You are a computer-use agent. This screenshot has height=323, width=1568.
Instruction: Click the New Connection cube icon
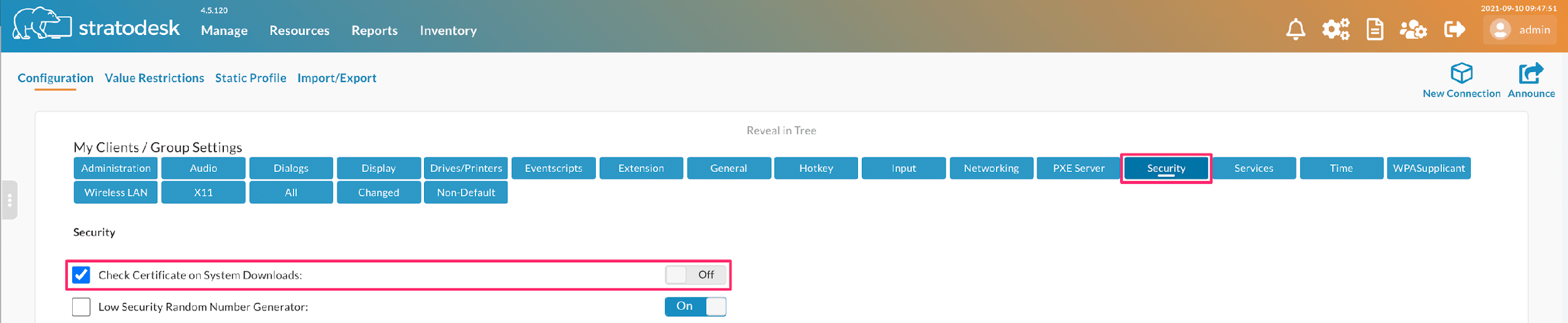click(x=1461, y=73)
